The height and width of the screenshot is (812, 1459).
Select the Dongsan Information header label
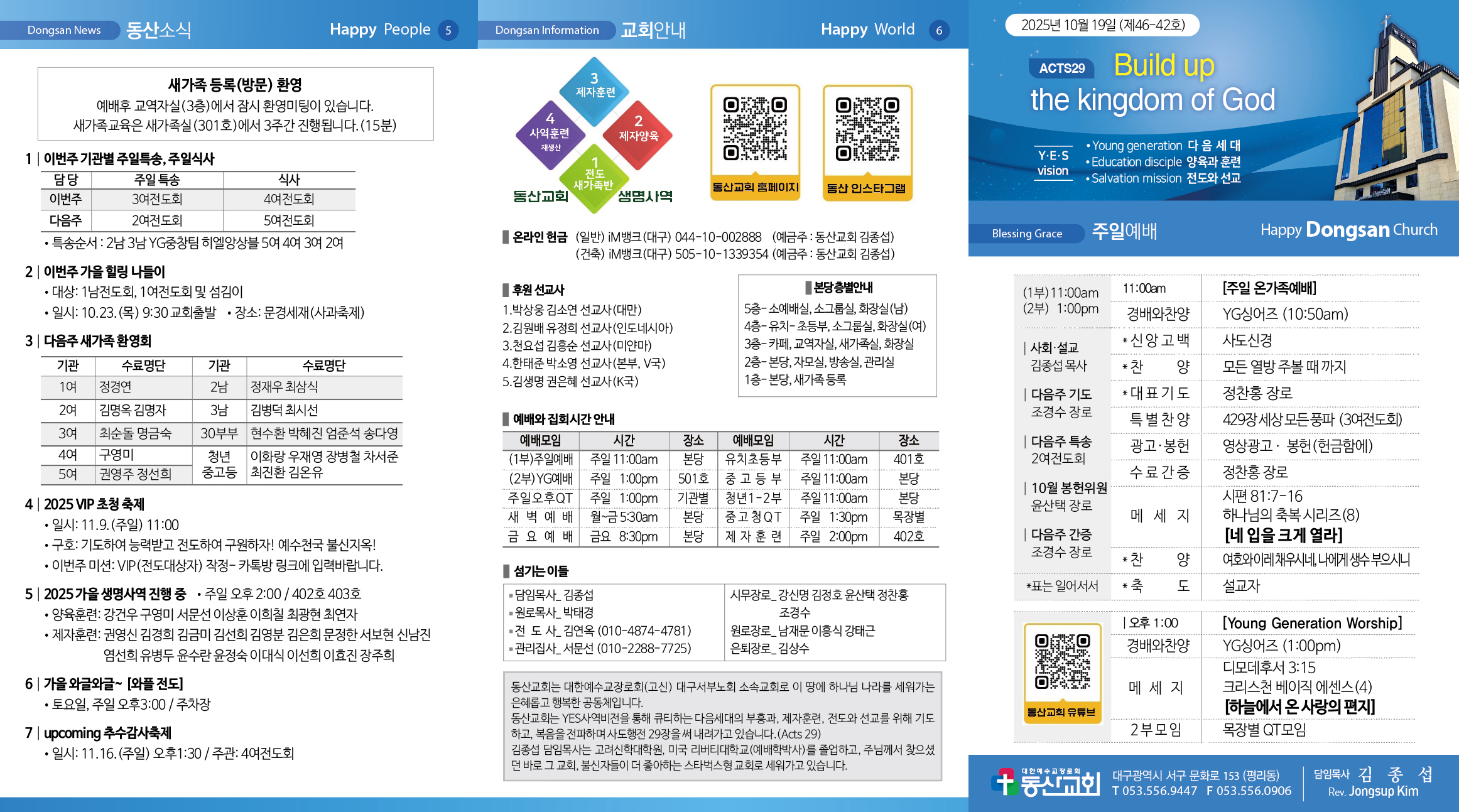[546, 30]
